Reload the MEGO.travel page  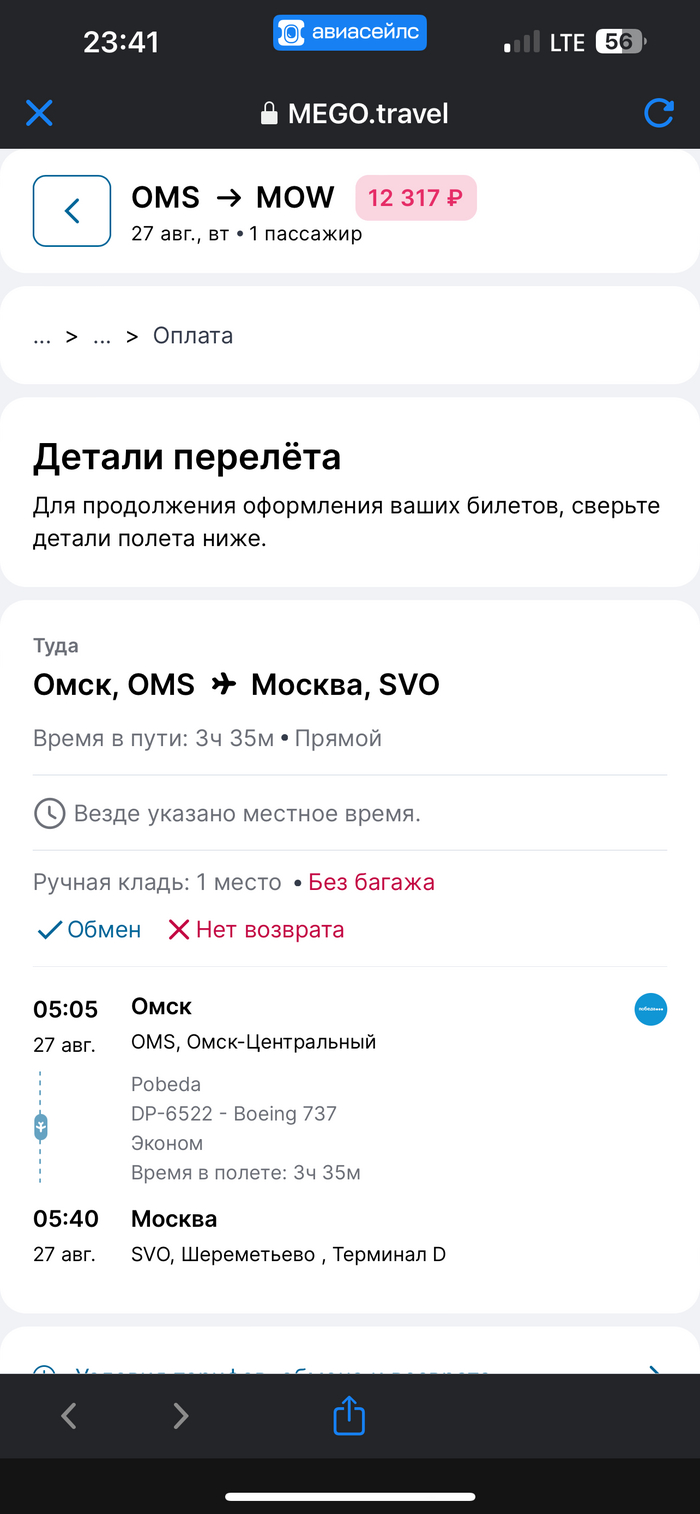[x=658, y=113]
